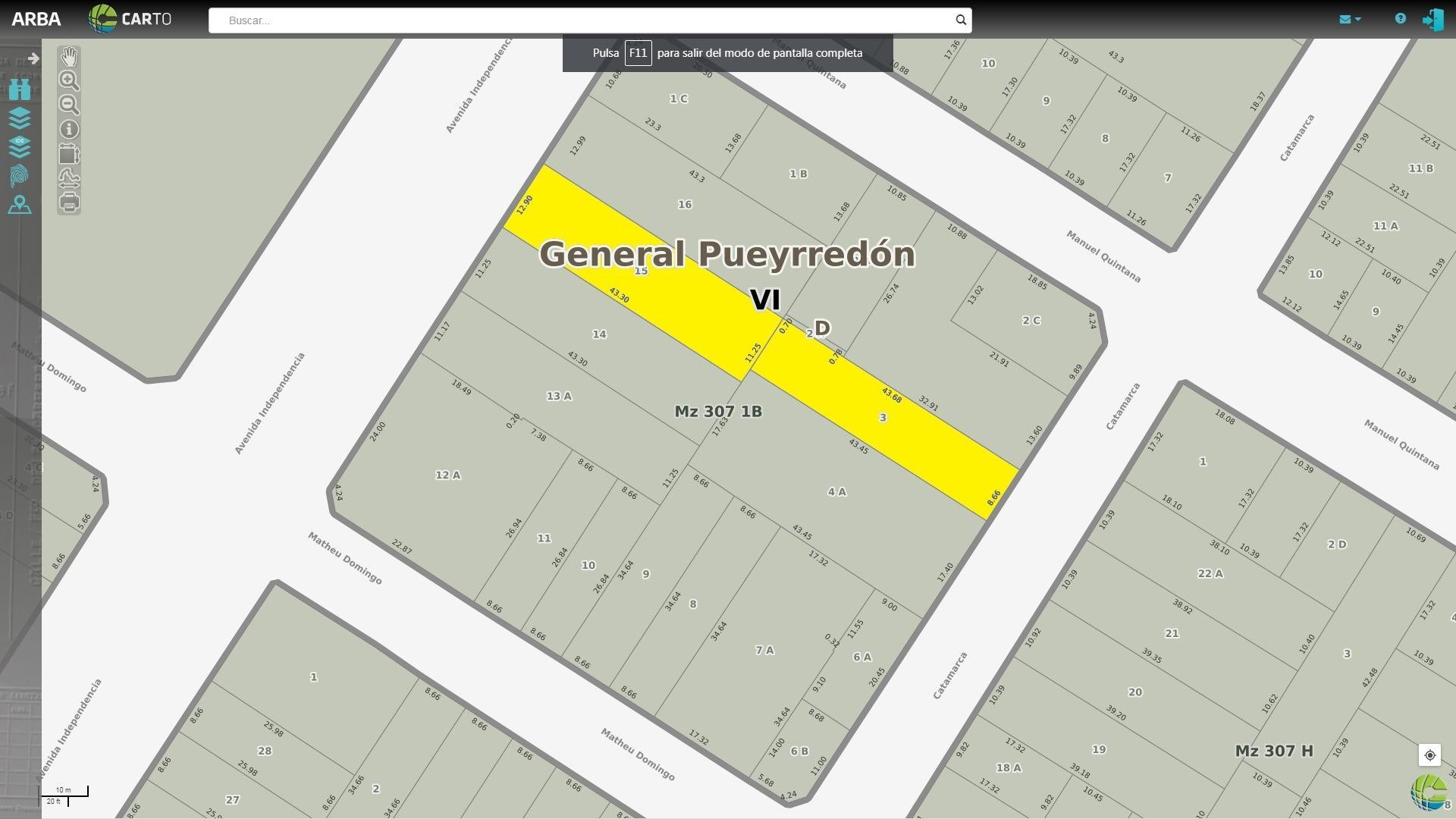This screenshot has height=819, width=1456.
Task: Open the print map tool
Action: (69, 203)
